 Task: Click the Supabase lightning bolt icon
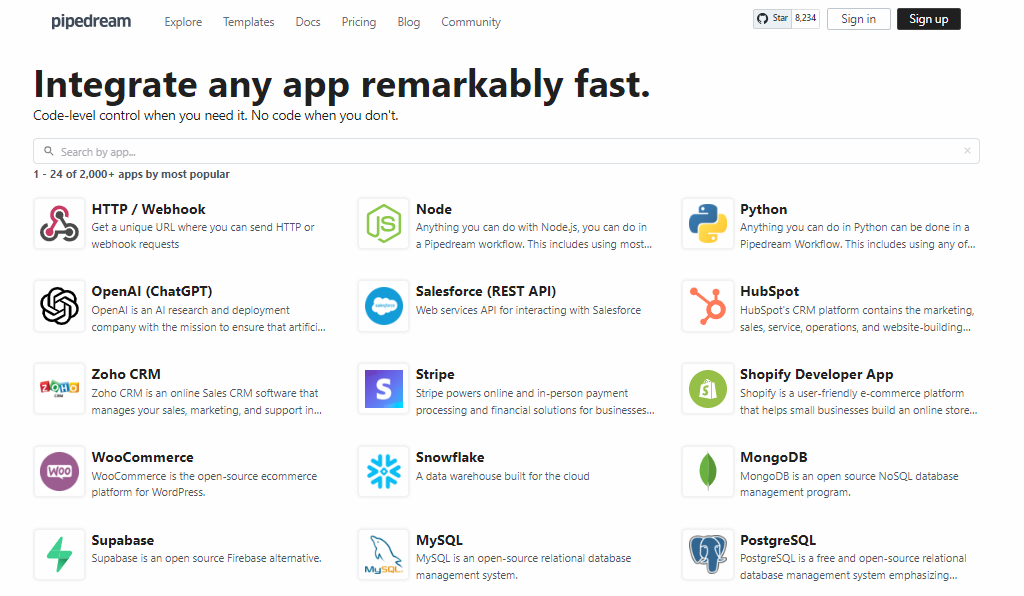(59, 554)
